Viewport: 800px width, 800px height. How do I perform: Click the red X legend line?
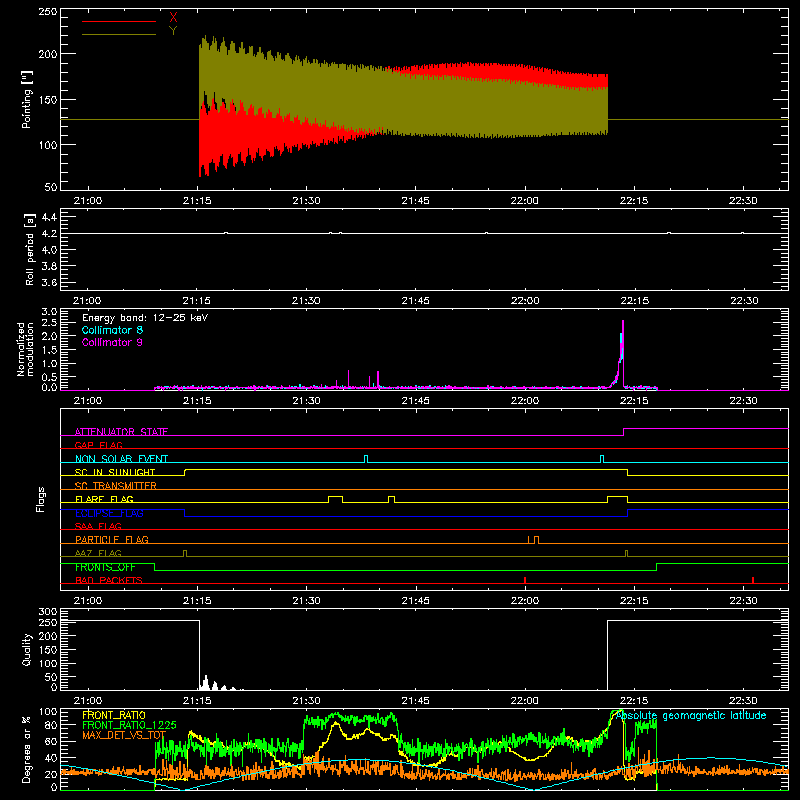tap(118, 21)
